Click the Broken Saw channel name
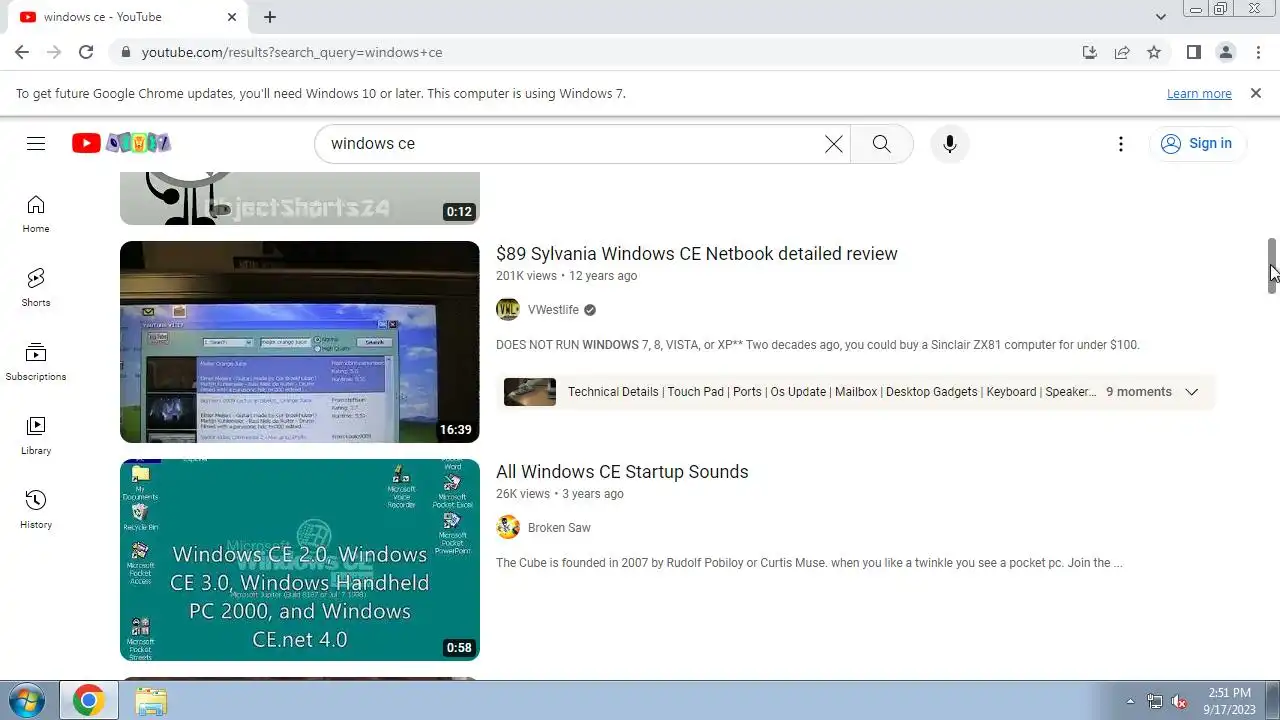Viewport: 1280px width, 720px height. click(x=559, y=528)
